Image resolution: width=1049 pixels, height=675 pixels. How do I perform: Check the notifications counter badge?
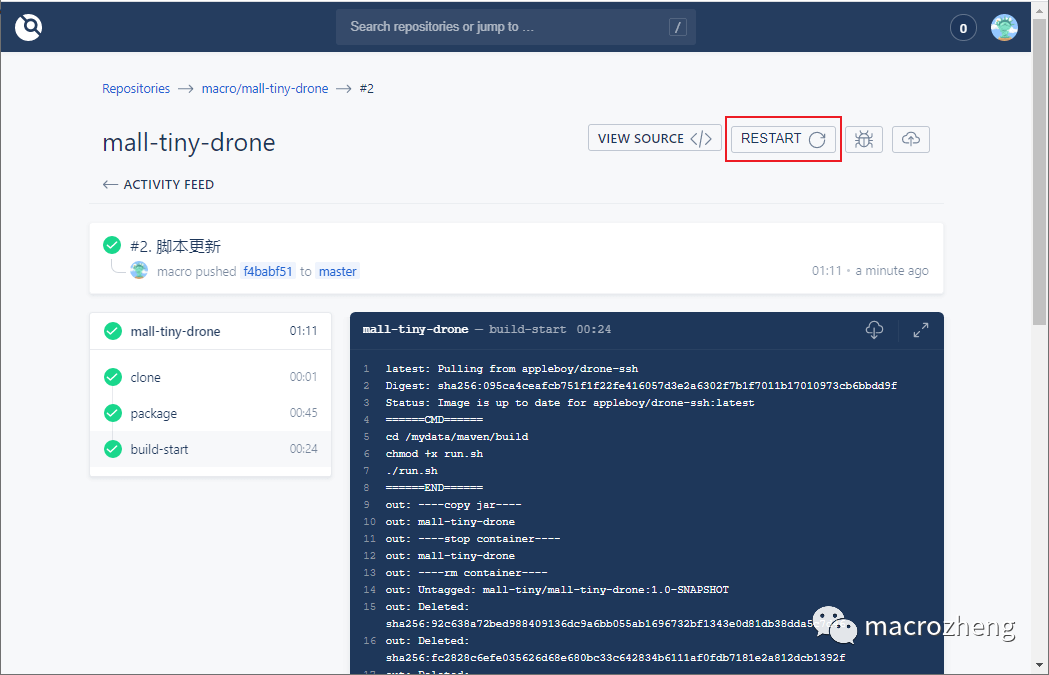963,27
